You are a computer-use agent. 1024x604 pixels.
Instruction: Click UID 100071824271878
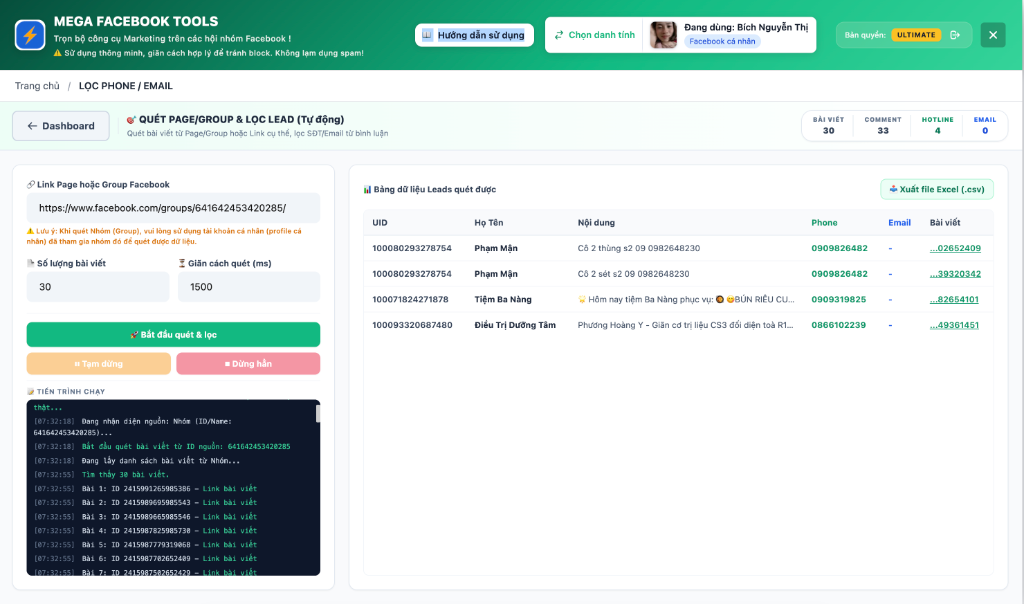[410, 299]
